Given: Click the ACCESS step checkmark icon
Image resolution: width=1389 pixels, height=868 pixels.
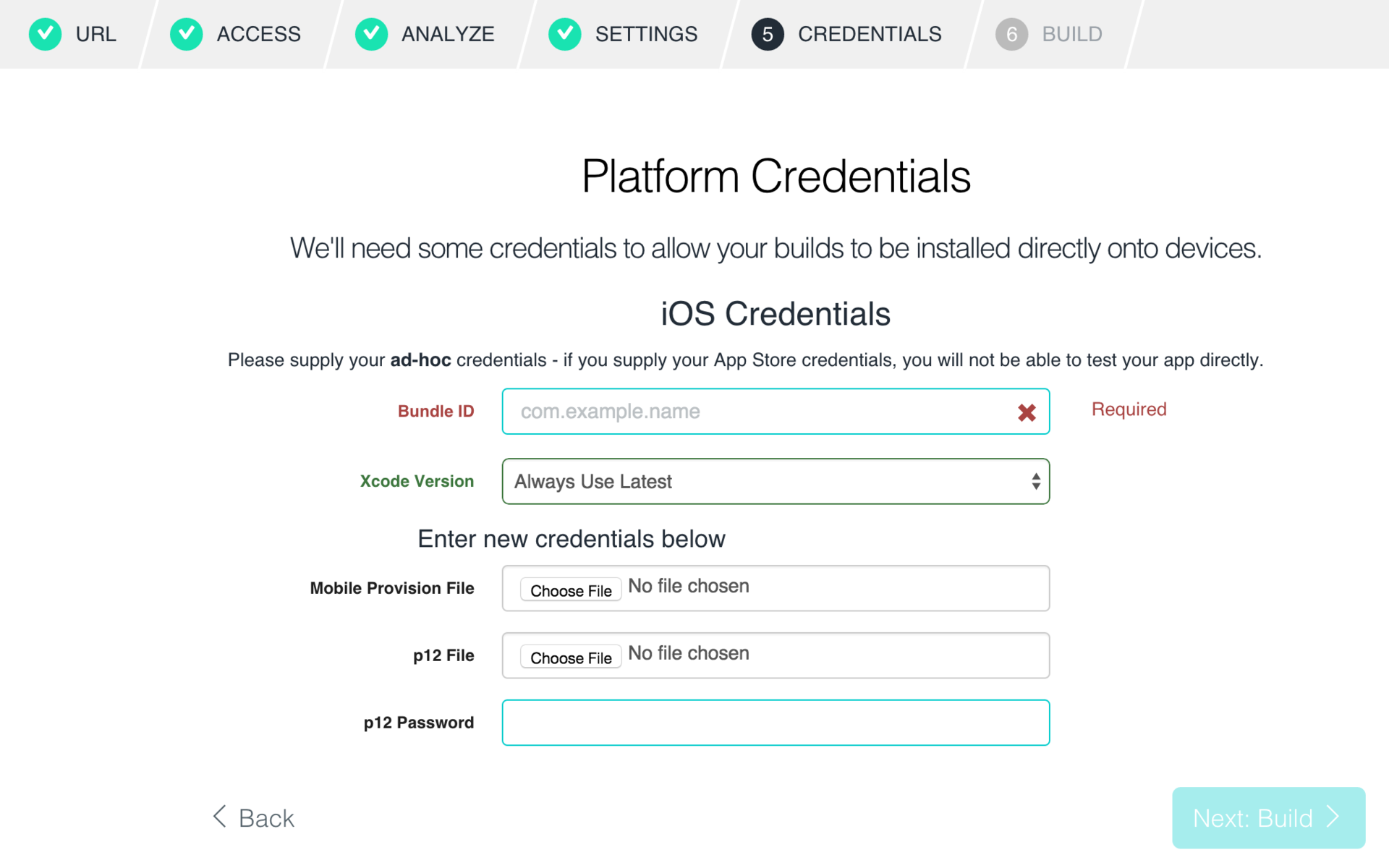Looking at the screenshot, I should tap(185, 33).
